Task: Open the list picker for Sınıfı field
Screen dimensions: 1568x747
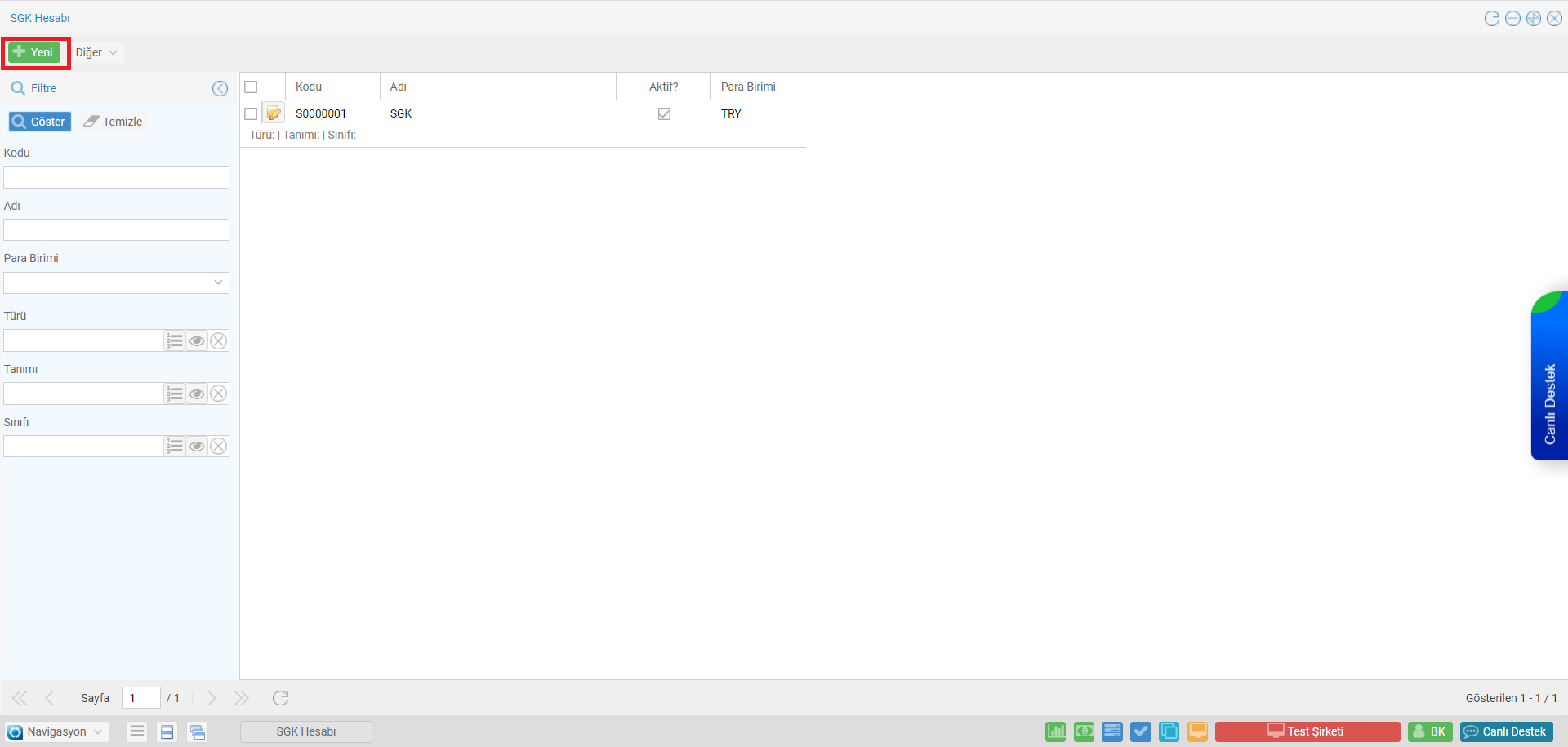Action: [175, 446]
